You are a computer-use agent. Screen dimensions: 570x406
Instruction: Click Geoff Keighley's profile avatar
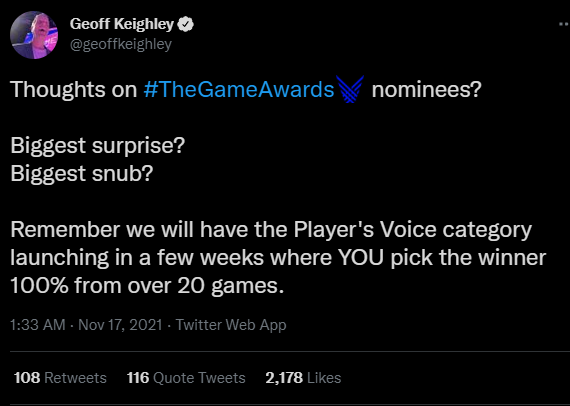point(33,35)
